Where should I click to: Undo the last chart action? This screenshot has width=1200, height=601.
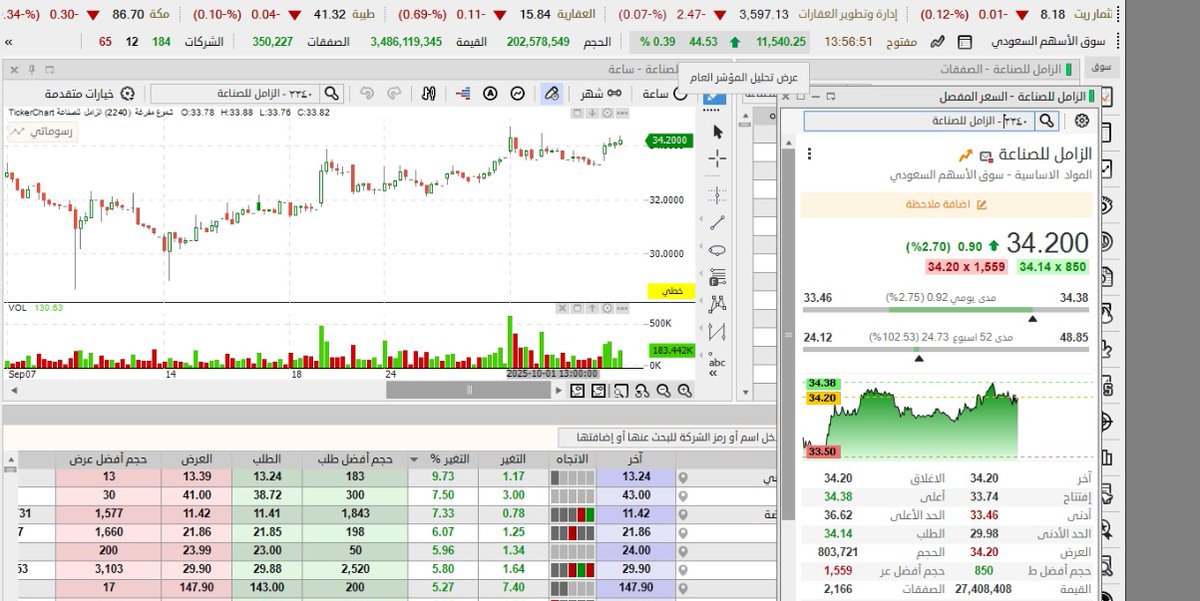click(x=367, y=93)
